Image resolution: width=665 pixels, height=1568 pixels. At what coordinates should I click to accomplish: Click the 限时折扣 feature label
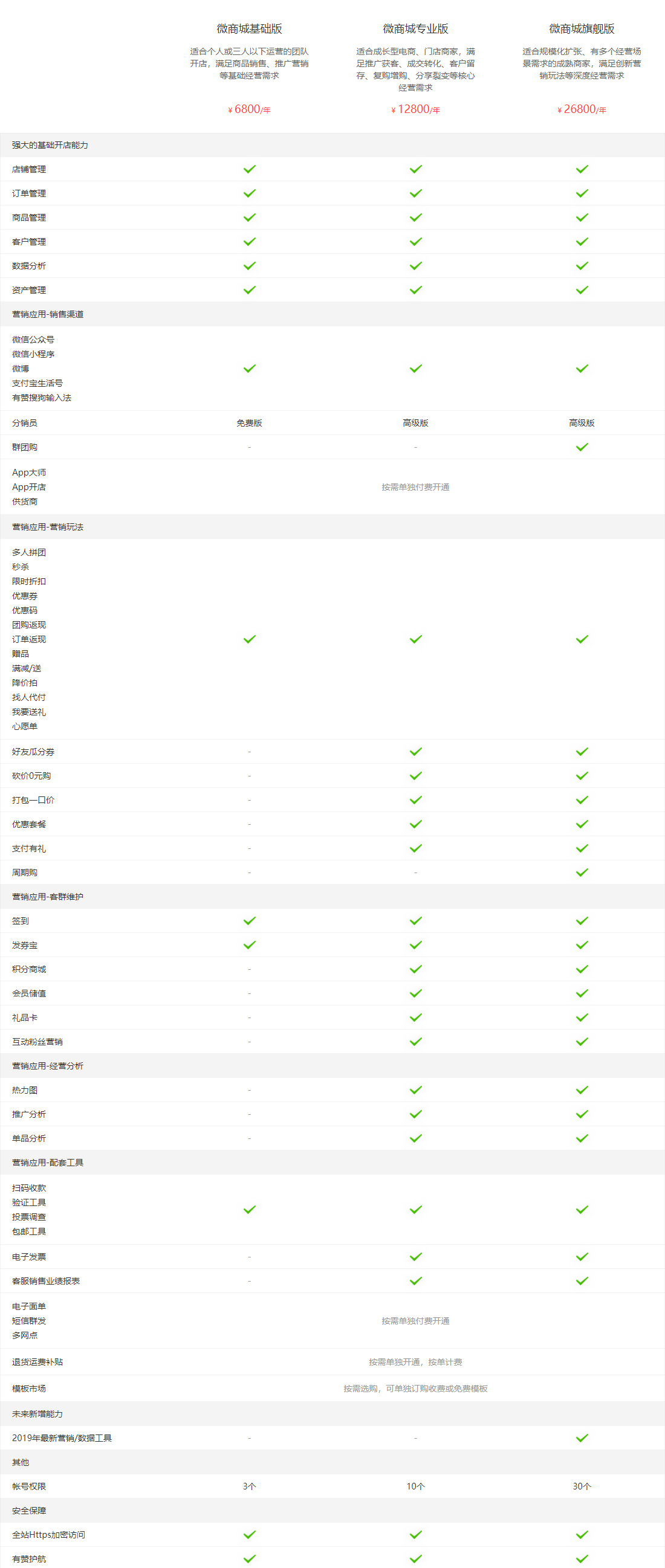28,581
